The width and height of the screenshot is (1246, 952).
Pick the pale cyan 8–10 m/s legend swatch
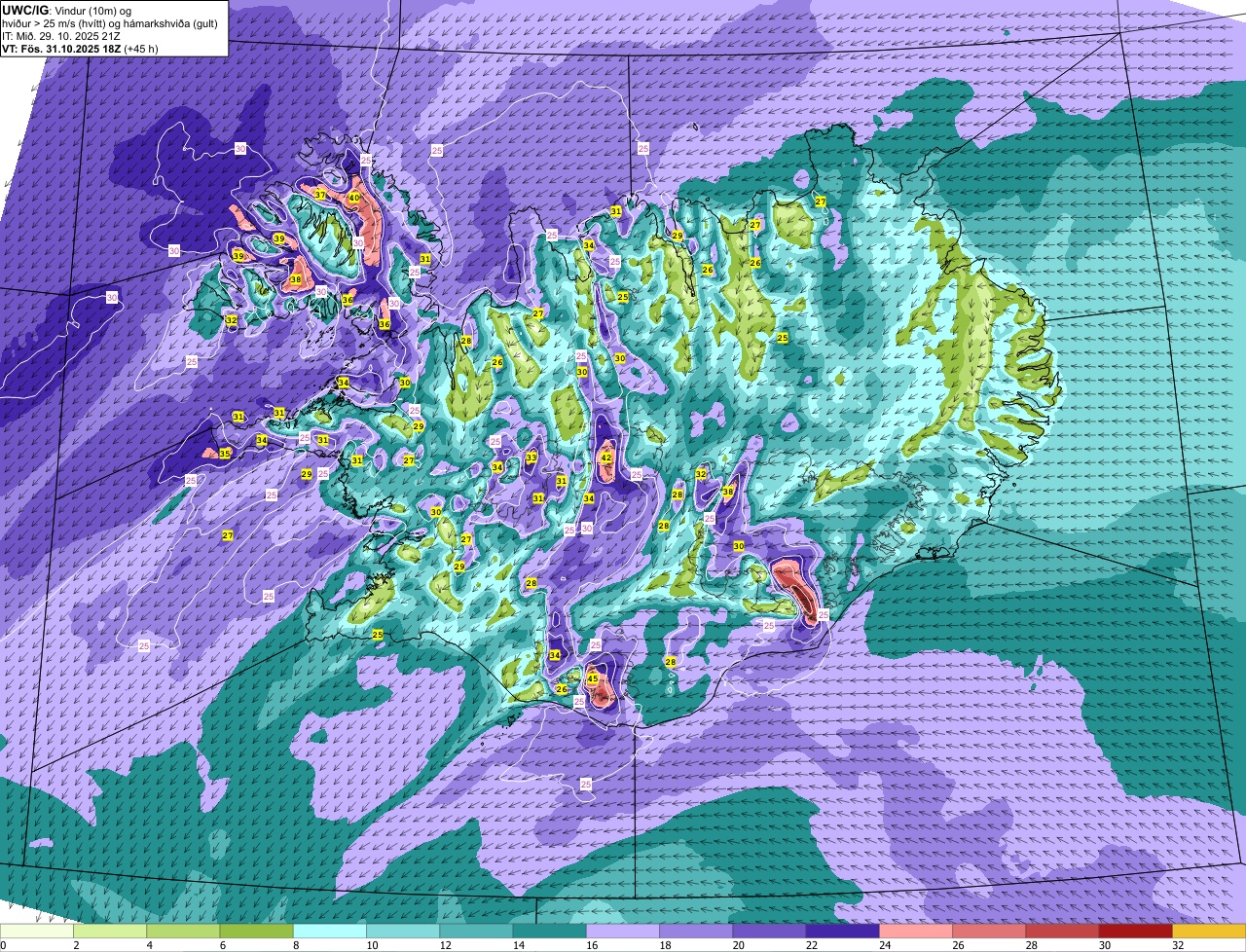click(x=330, y=931)
